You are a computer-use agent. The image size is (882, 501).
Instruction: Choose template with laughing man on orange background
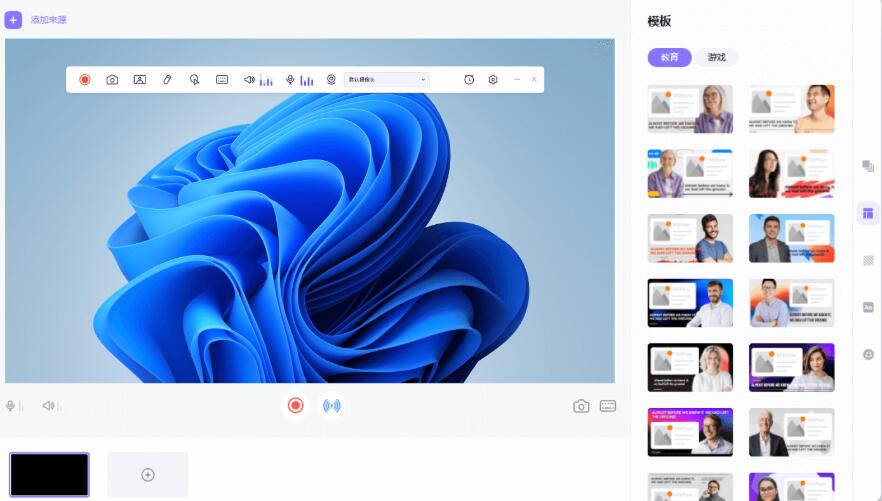click(791, 109)
